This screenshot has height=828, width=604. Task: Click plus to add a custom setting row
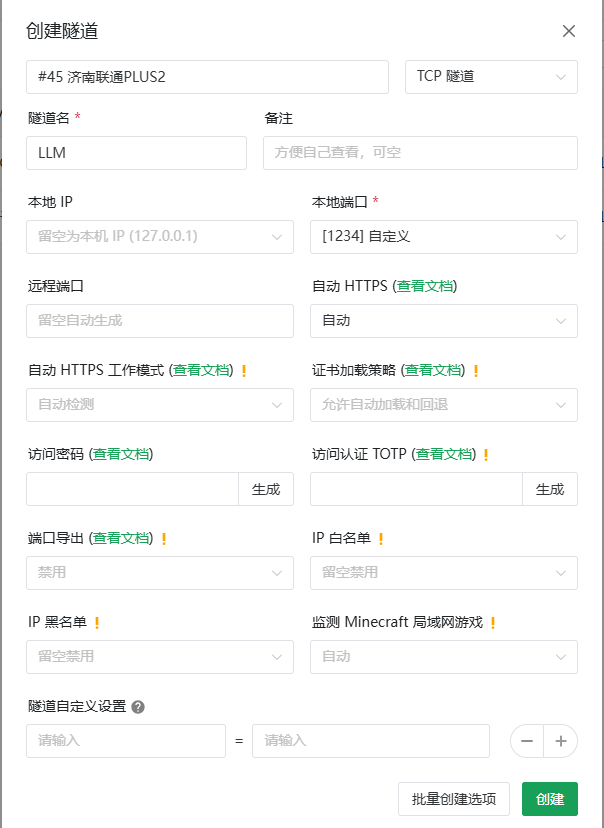point(561,741)
